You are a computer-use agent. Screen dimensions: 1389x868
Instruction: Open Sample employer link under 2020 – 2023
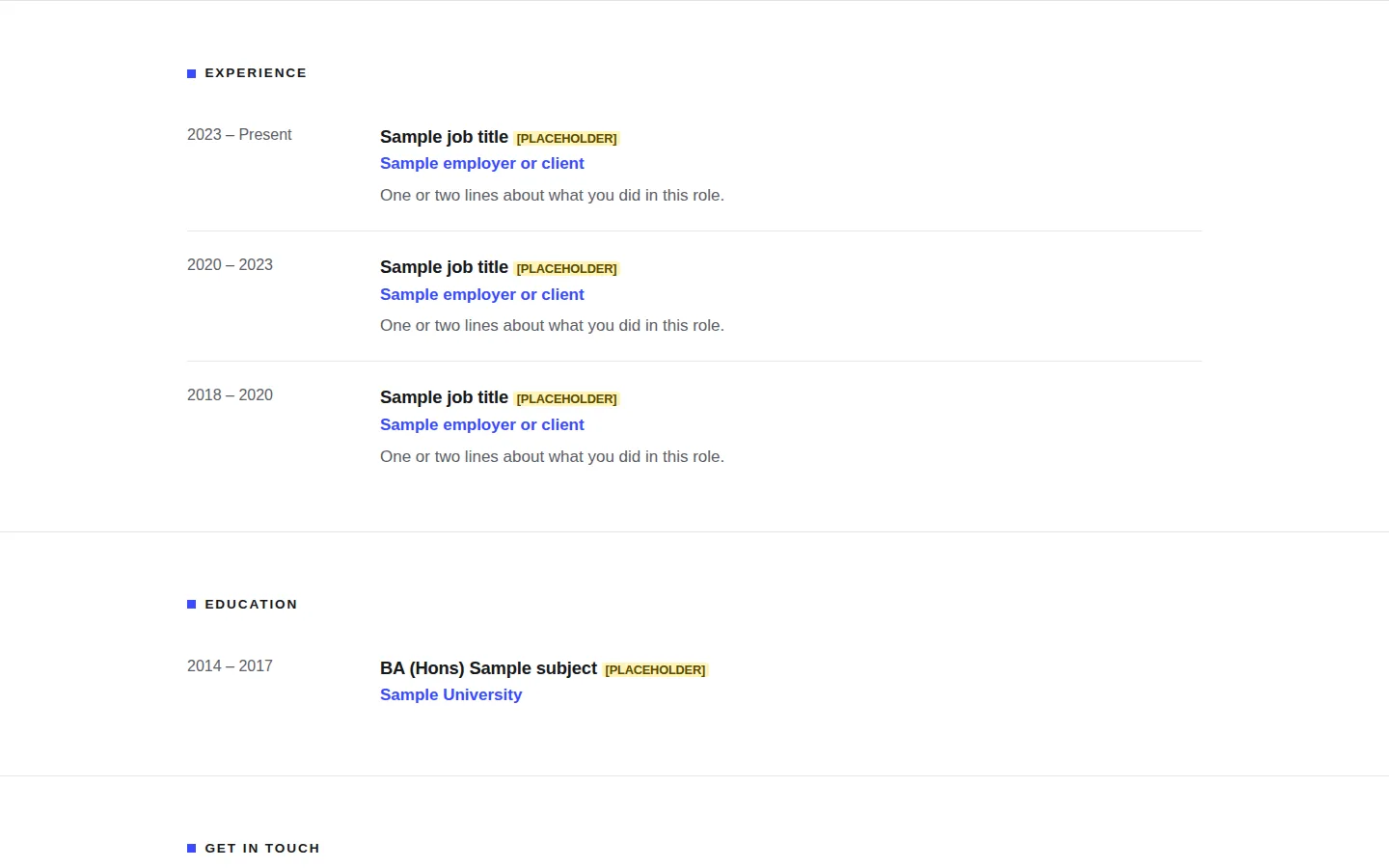coord(482,294)
